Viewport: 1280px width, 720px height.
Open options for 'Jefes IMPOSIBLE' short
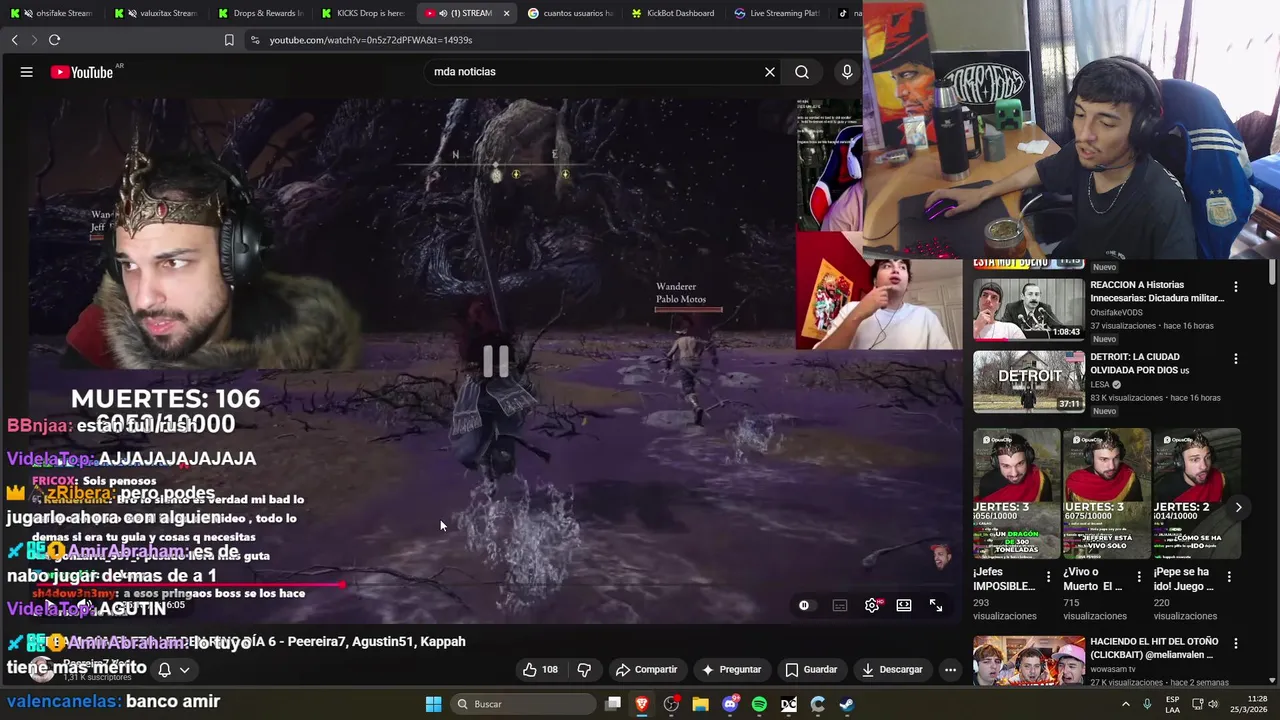(1048, 577)
